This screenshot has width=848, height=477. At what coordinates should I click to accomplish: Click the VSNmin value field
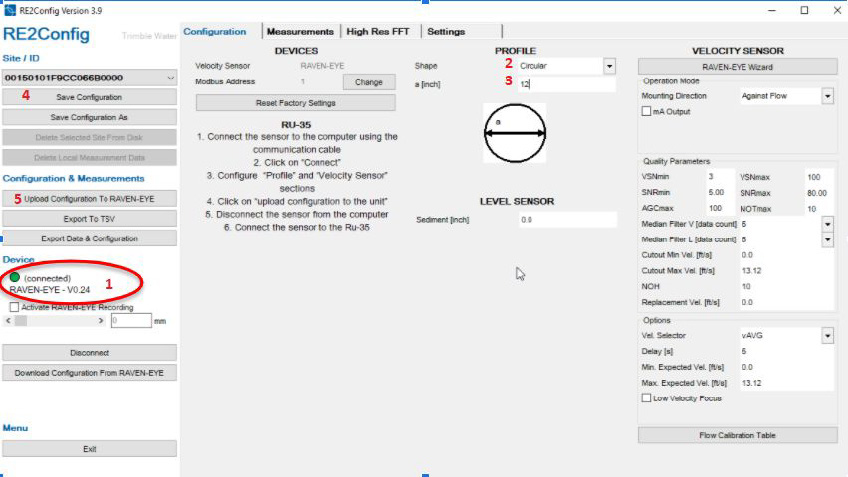pyautogui.click(x=720, y=177)
